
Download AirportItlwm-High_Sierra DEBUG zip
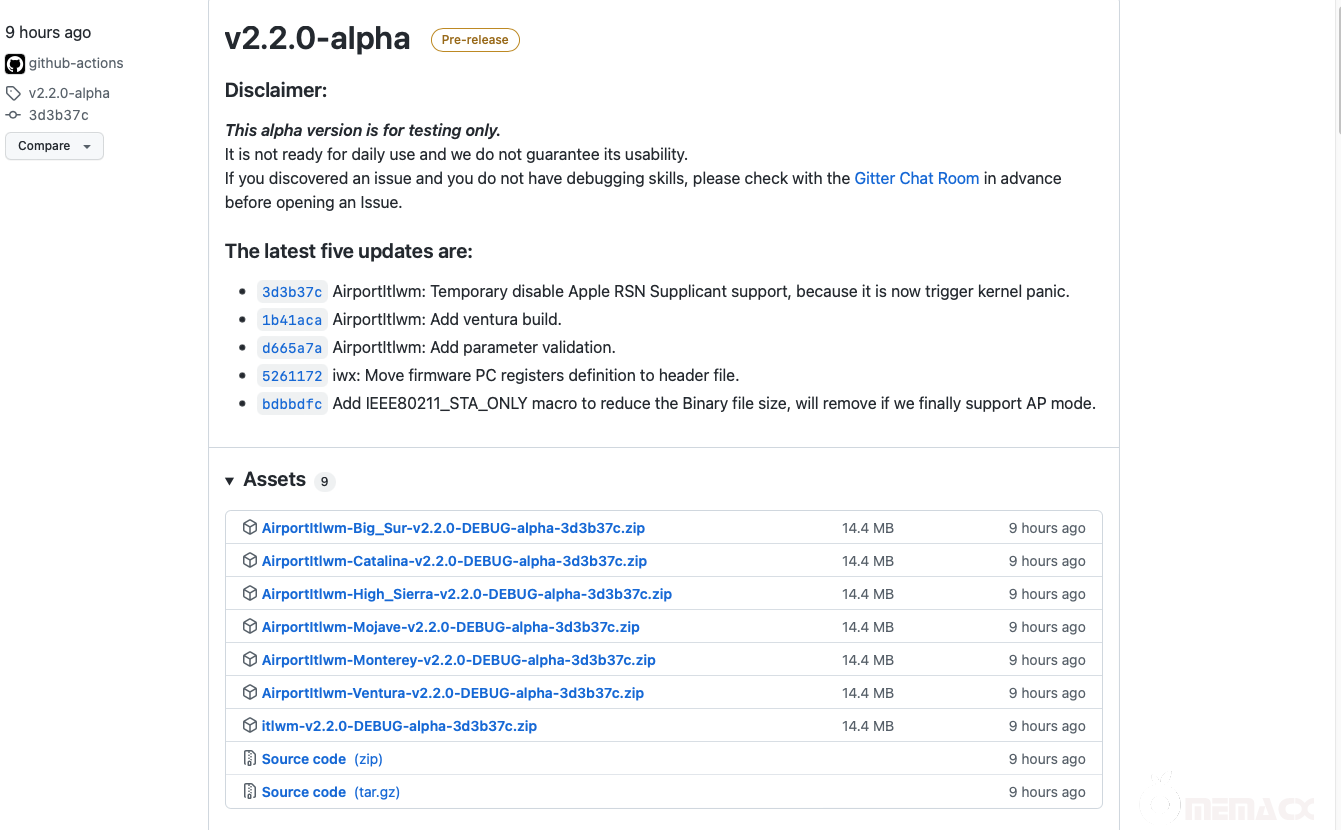pos(466,594)
